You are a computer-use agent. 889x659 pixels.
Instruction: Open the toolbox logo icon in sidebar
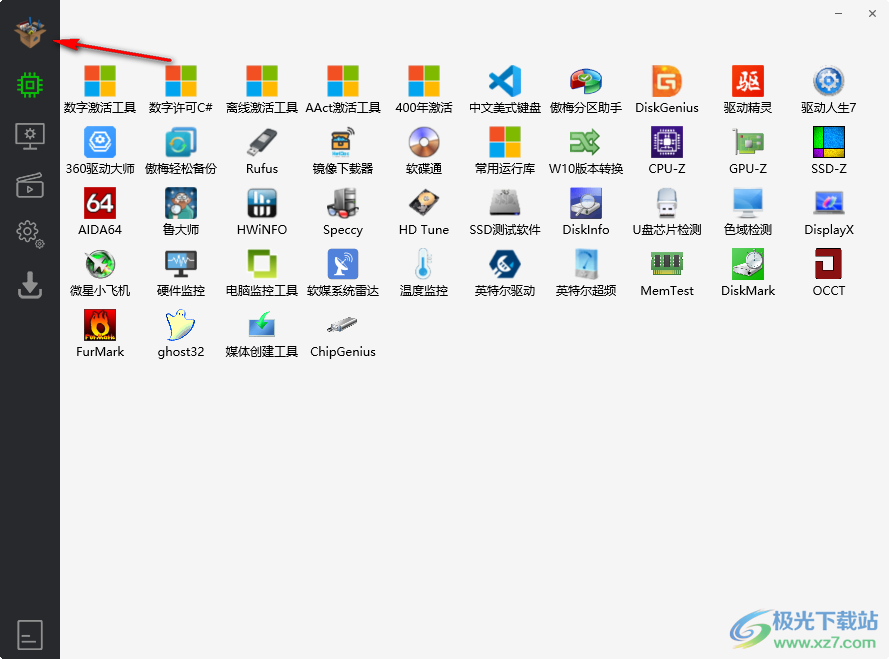29,32
